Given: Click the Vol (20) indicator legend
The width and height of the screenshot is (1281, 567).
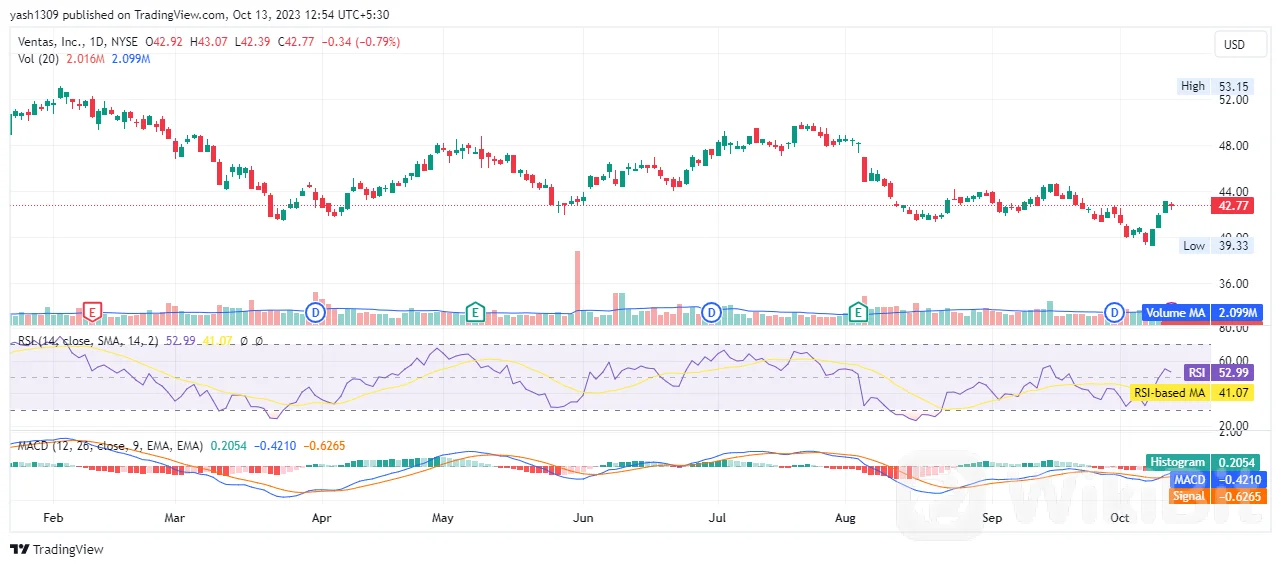Looking at the screenshot, I should point(38,59).
